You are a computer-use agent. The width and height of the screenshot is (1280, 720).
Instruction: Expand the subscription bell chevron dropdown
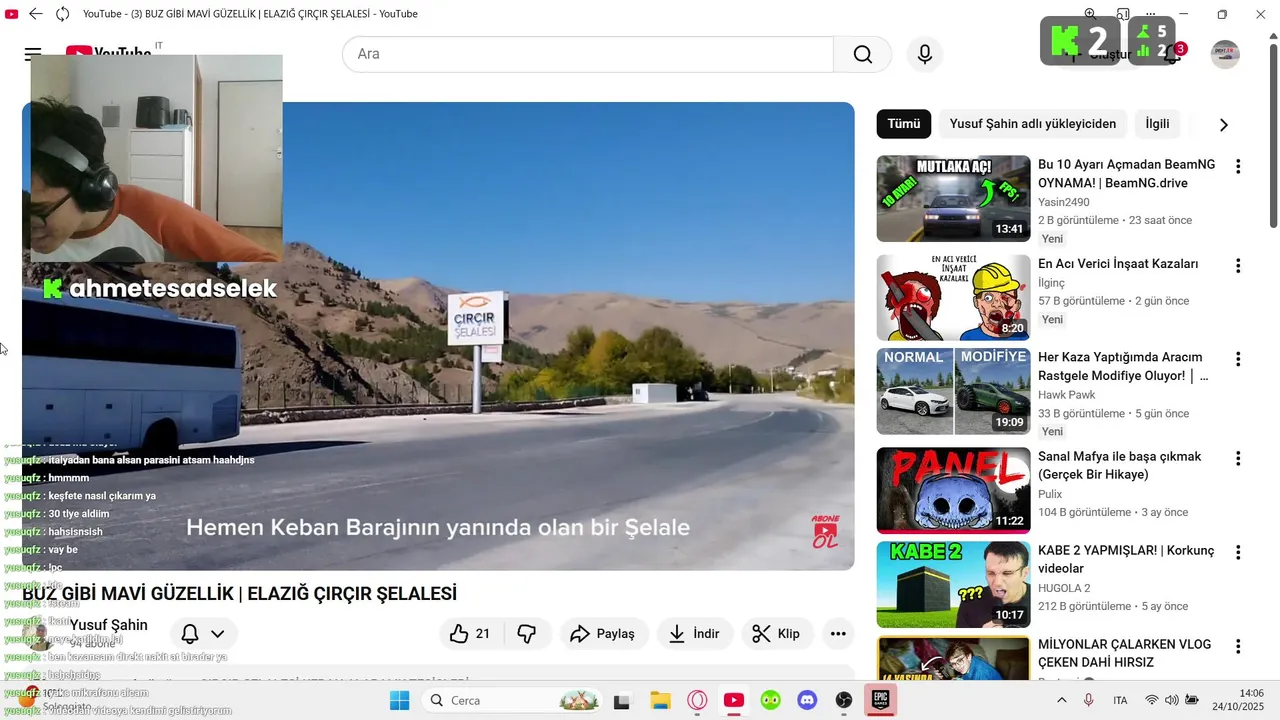click(217, 633)
